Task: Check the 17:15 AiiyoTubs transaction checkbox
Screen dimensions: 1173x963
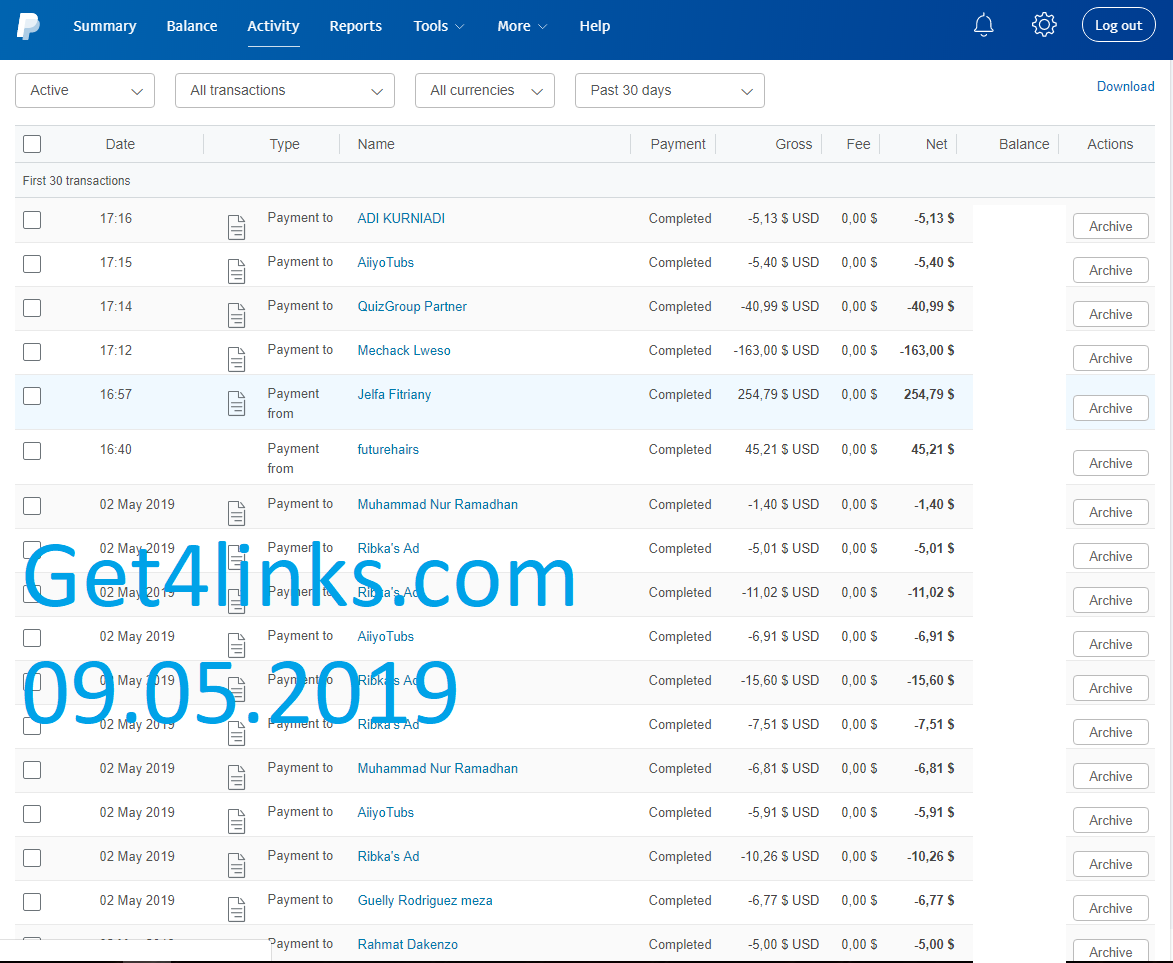Action: click(32, 263)
